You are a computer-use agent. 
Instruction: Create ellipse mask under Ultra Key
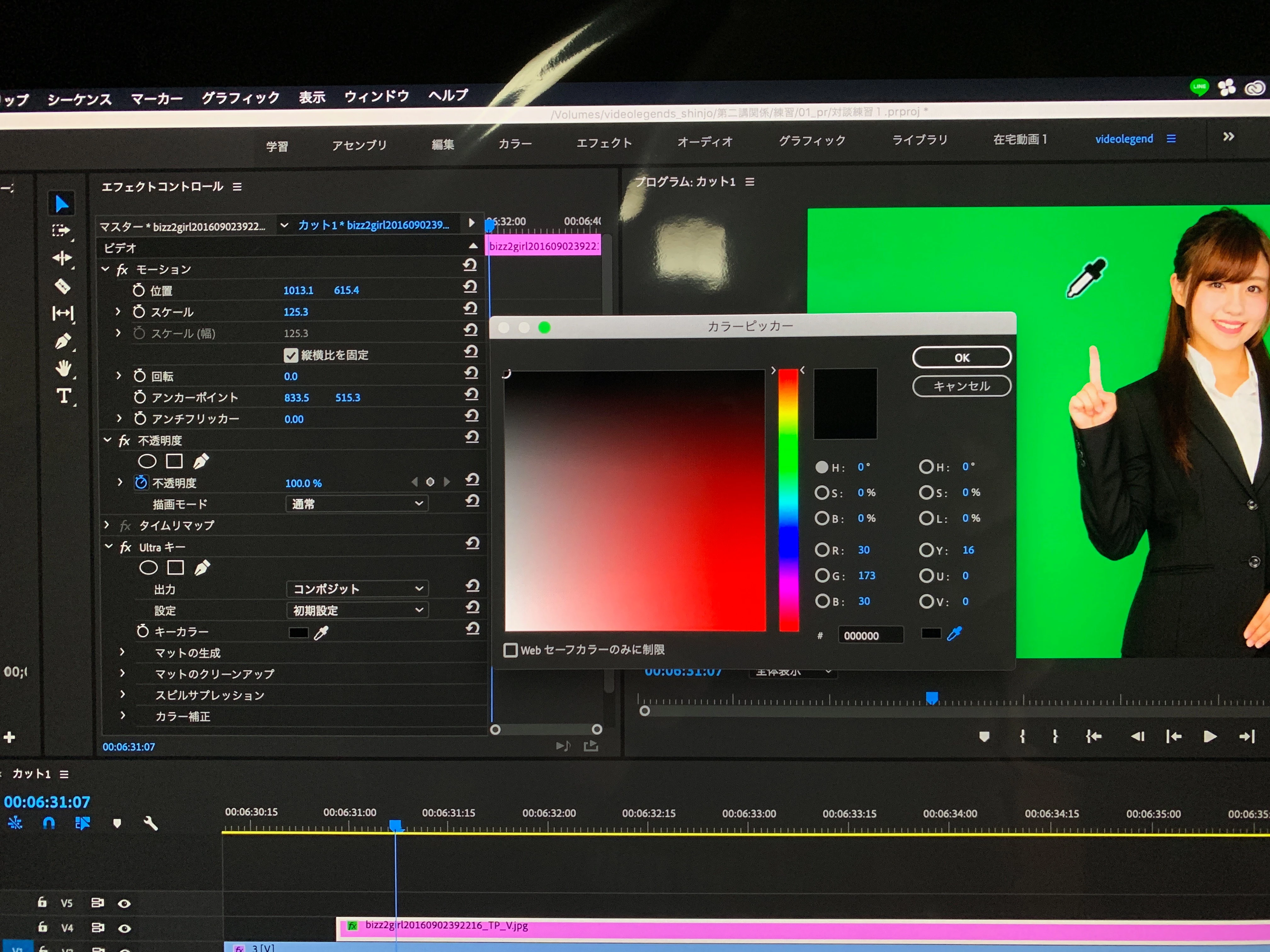[149, 568]
